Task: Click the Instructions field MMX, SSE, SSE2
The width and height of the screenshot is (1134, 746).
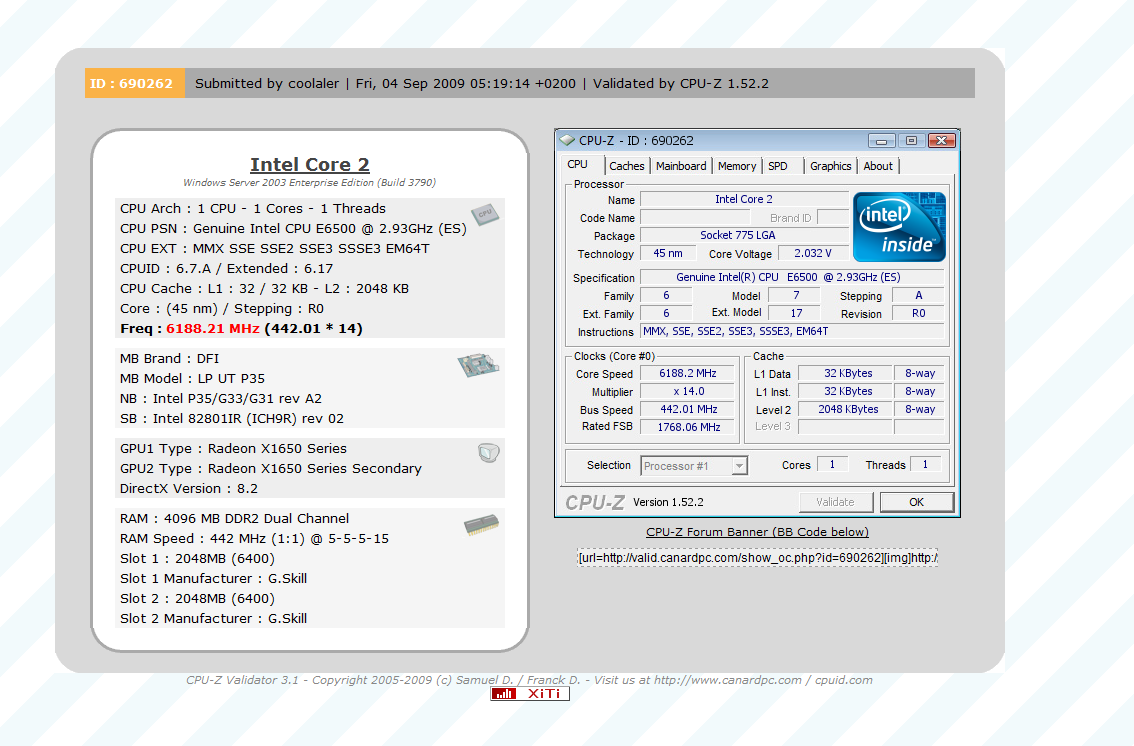Action: pyautogui.click(x=793, y=332)
